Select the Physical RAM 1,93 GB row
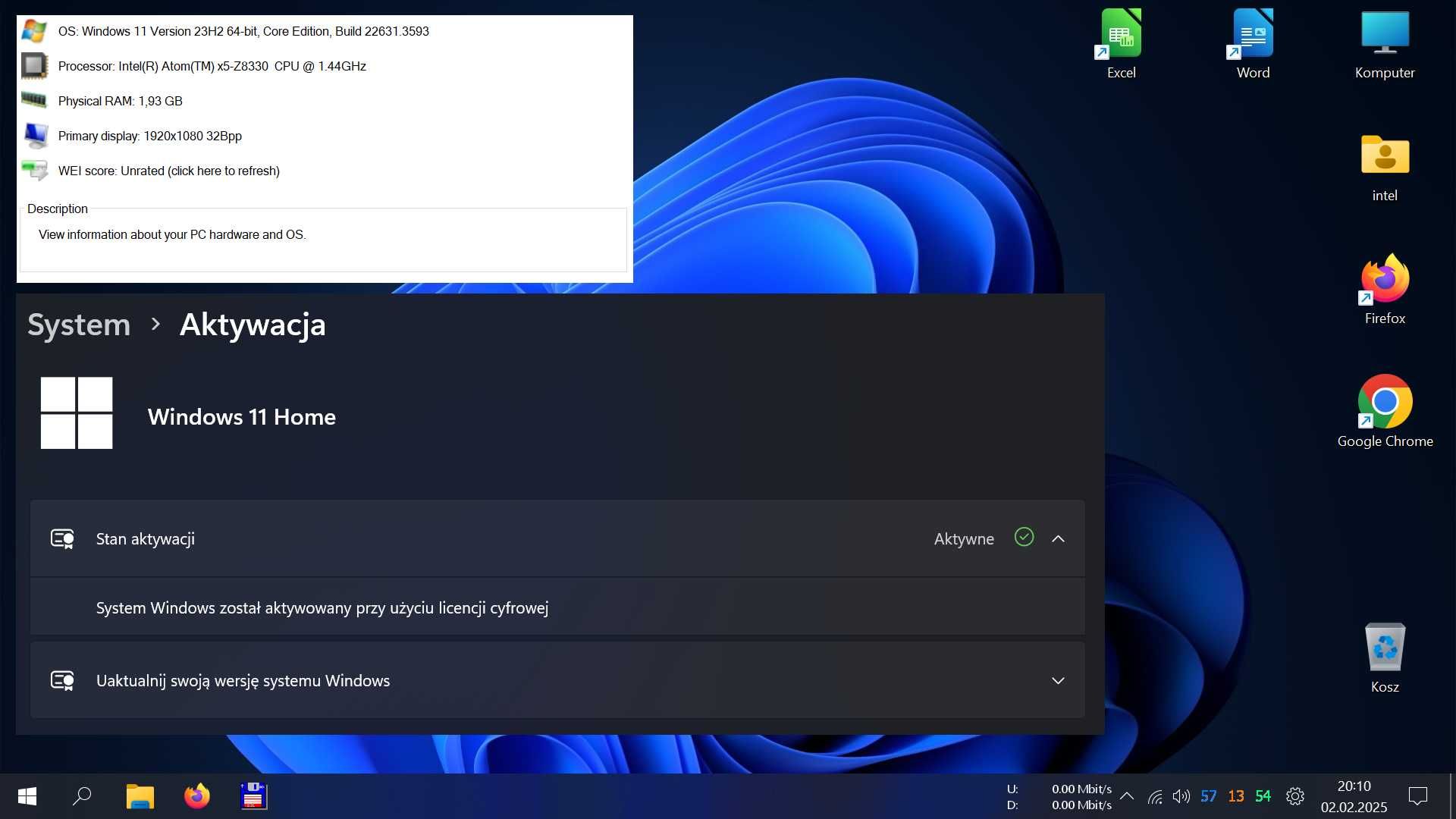This screenshot has height=819, width=1456. [120, 101]
